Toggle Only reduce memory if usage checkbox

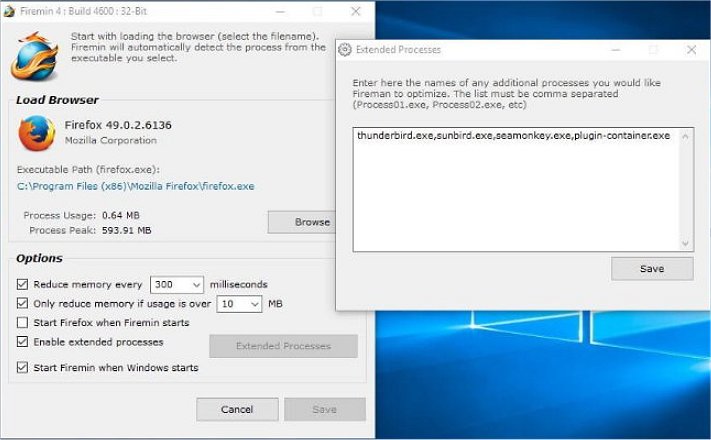pos(22,303)
